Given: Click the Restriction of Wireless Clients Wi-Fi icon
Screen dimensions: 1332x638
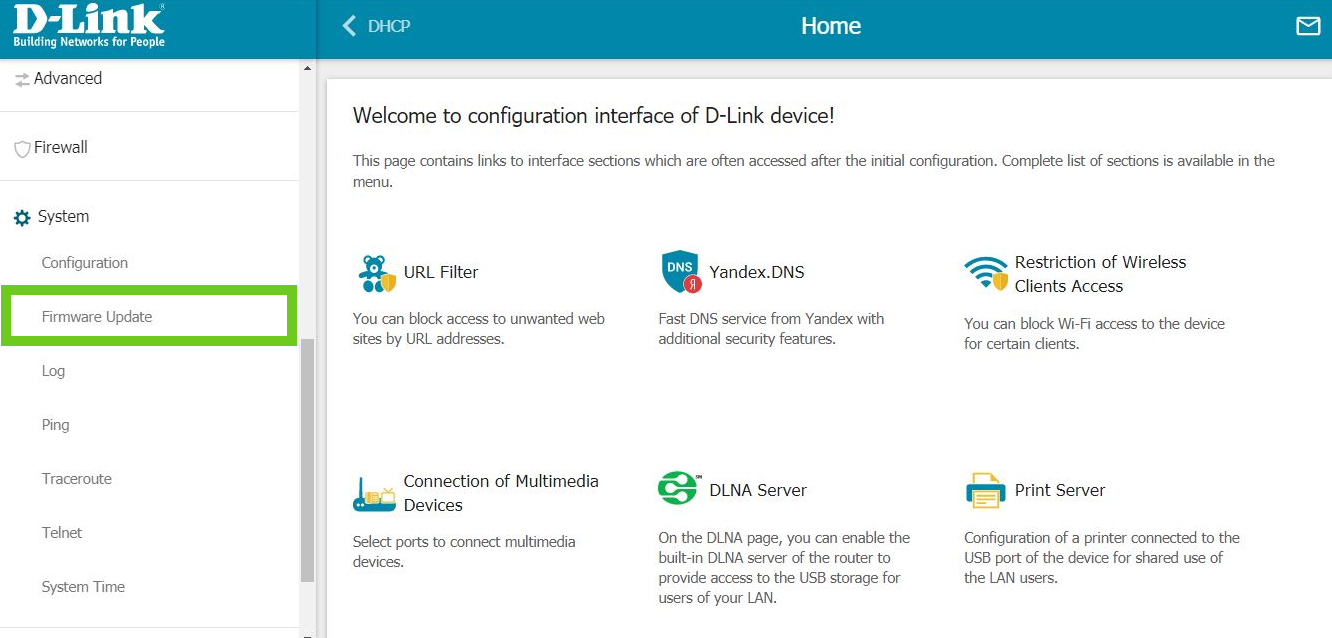Looking at the screenshot, I should (x=986, y=273).
